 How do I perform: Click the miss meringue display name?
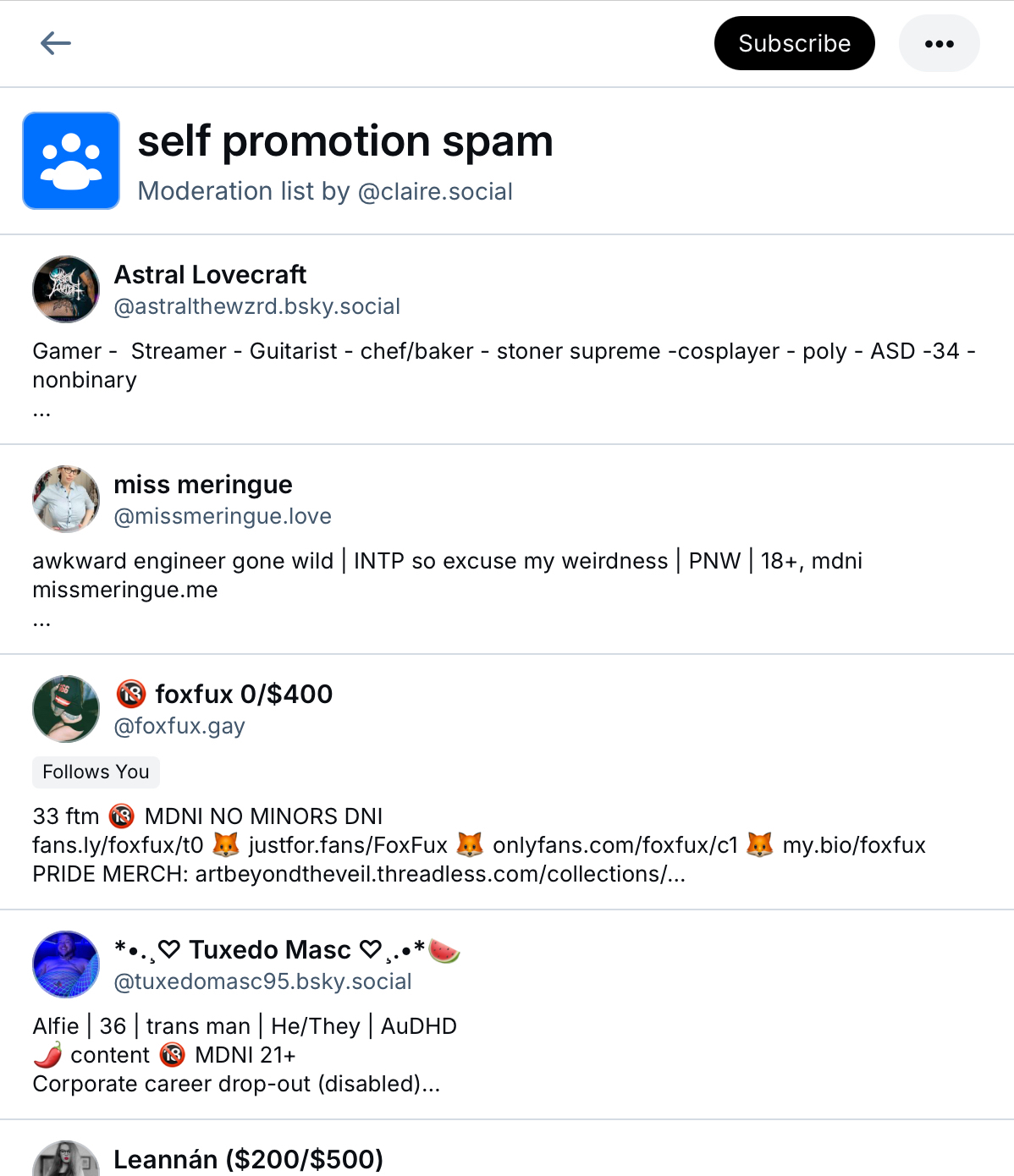203,485
